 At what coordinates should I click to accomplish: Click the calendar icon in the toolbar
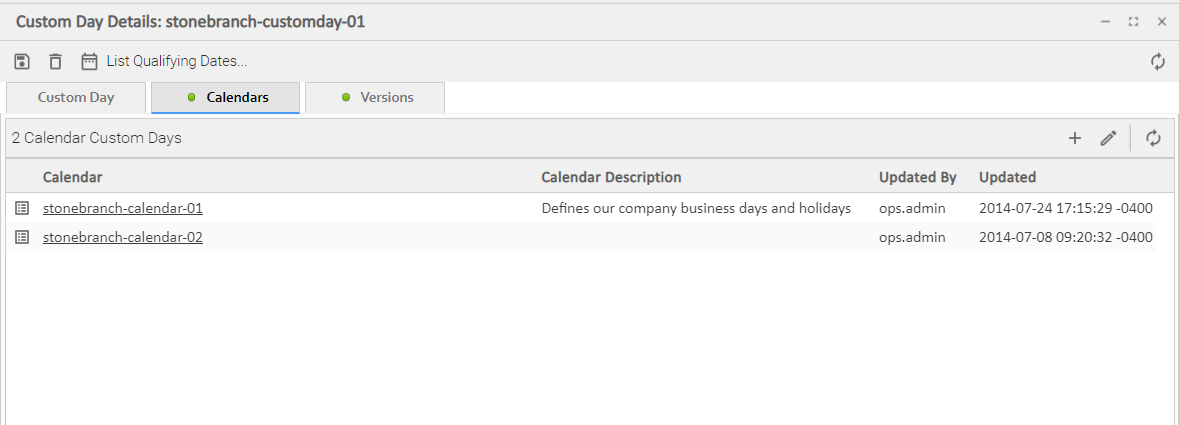(x=89, y=62)
